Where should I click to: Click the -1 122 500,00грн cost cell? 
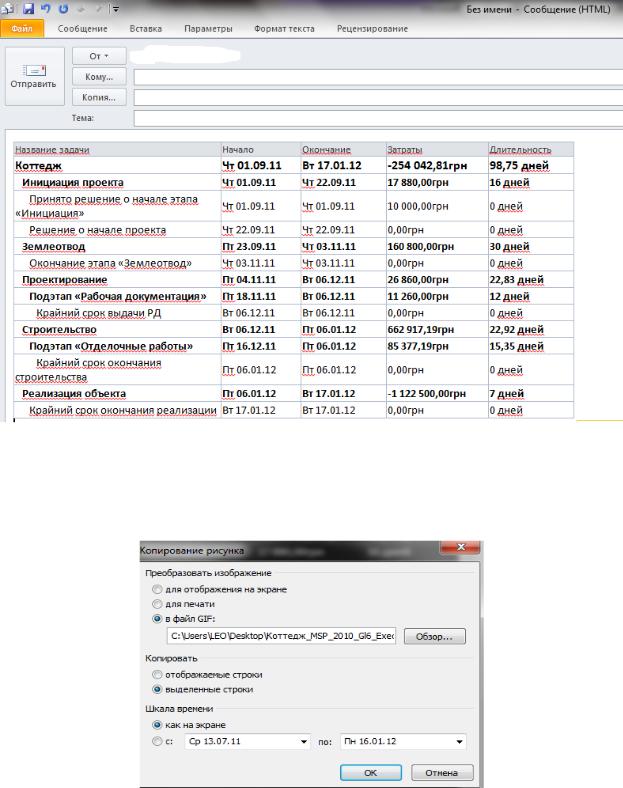pyautogui.click(x=437, y=393)
